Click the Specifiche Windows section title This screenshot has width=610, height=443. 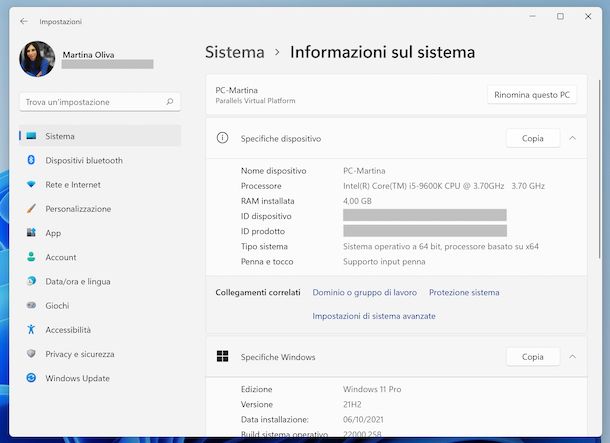(x=278, y=357)
